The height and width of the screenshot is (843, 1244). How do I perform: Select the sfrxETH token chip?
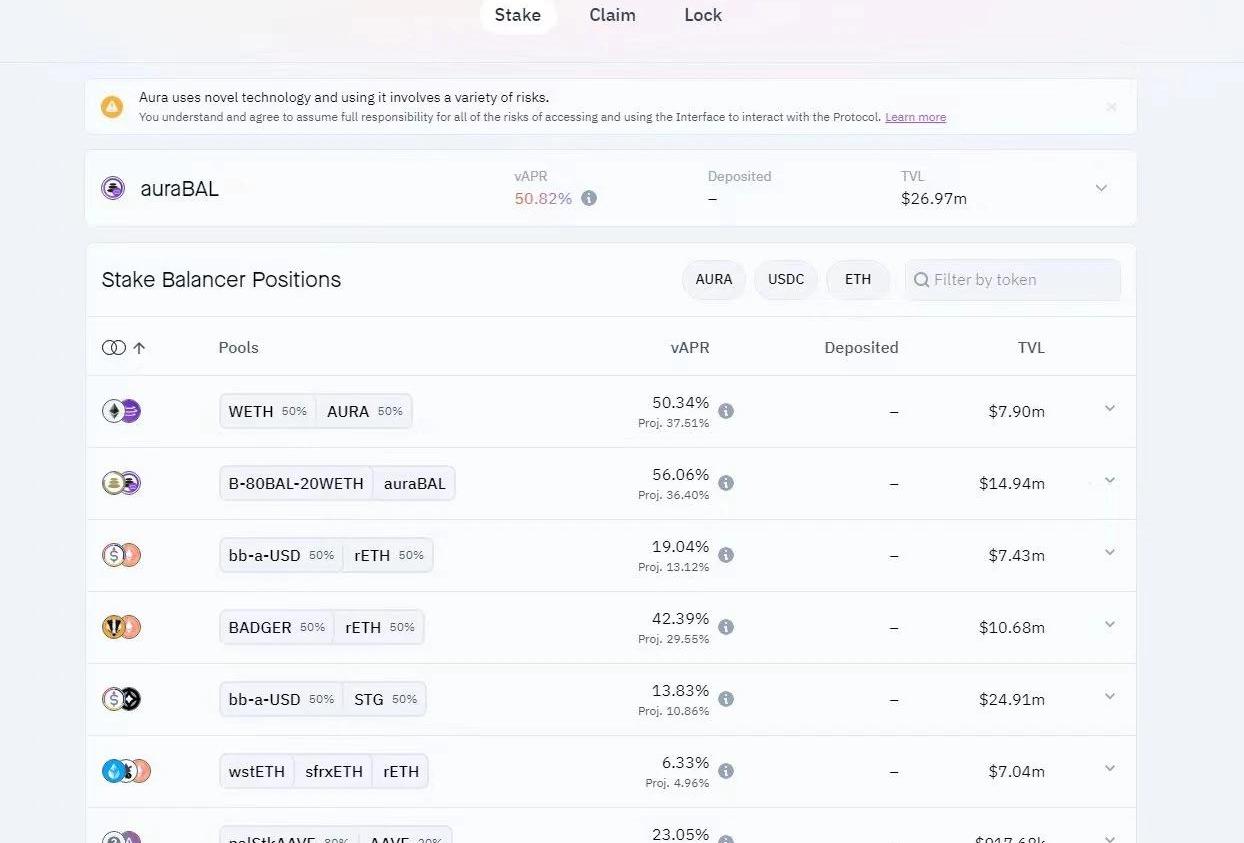click(334, 771)
